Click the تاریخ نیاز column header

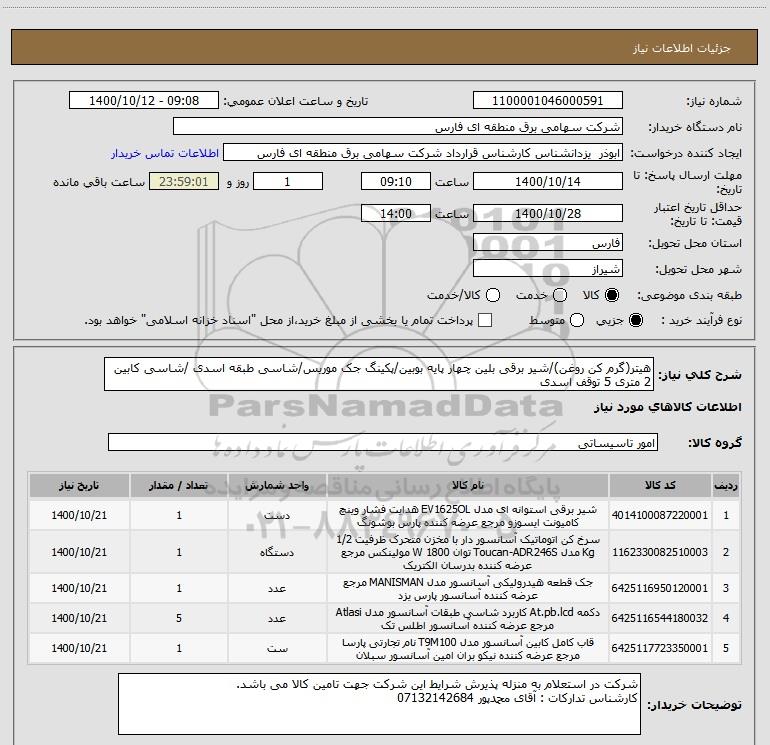79,486
